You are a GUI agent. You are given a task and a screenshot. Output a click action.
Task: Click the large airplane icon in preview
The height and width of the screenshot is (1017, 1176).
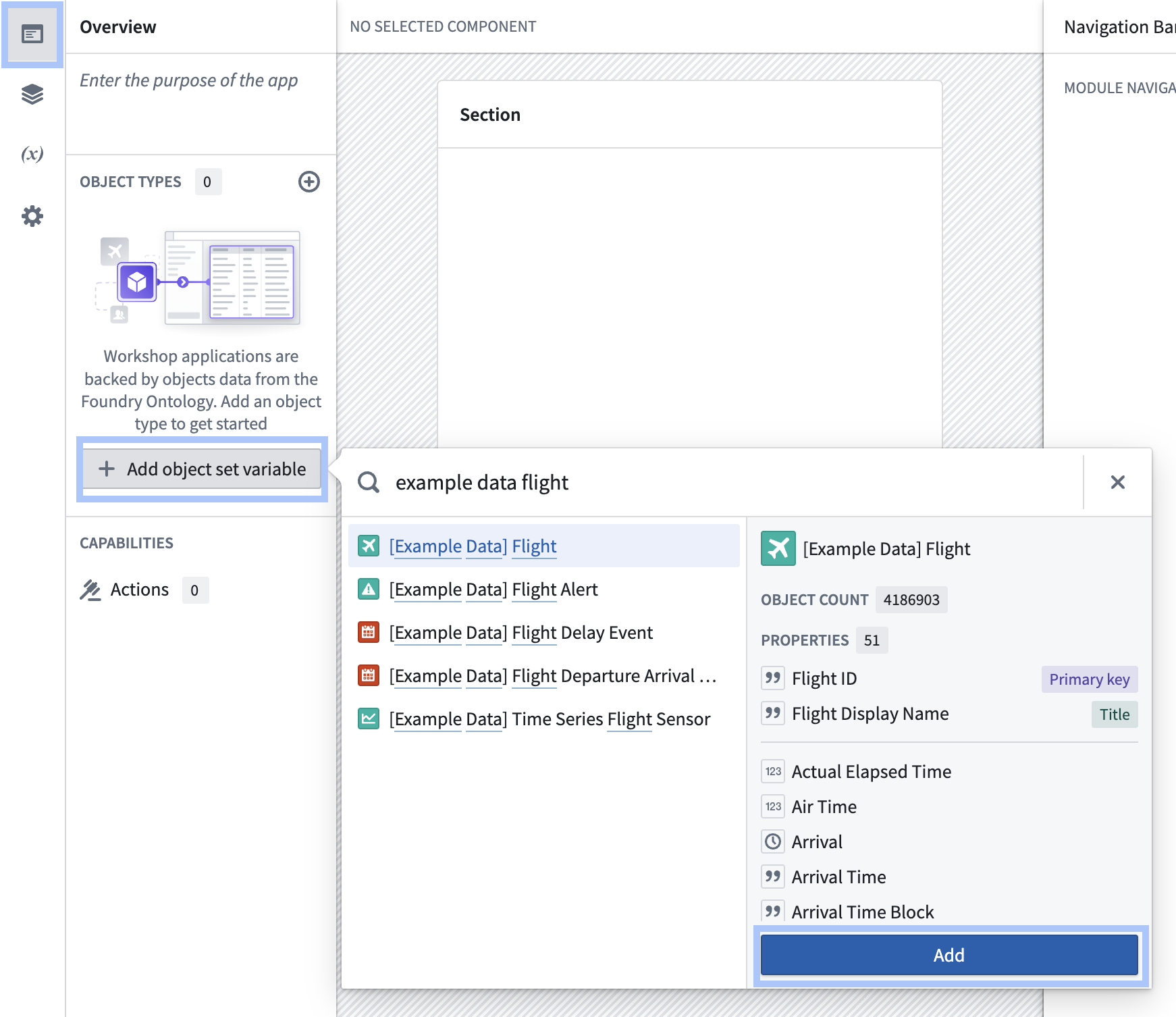778,548
